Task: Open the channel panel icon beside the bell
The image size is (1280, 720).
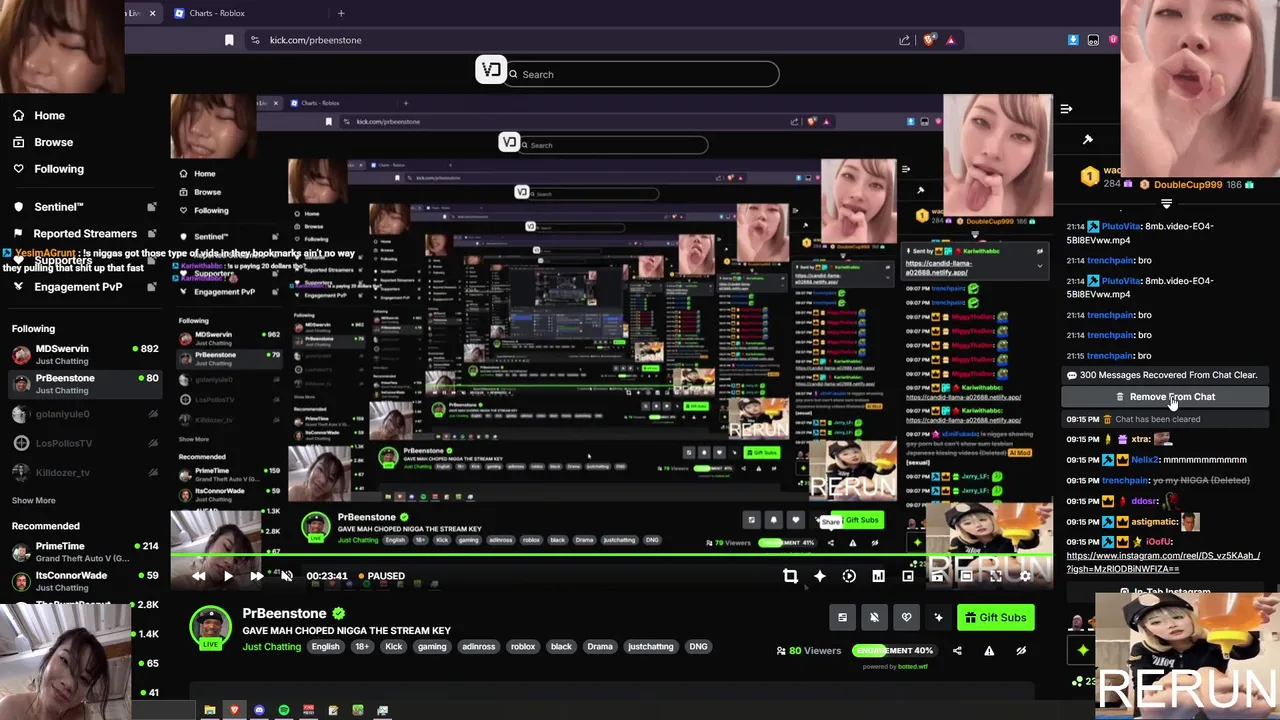Action: pyautogui.click(x=842, y=618)
